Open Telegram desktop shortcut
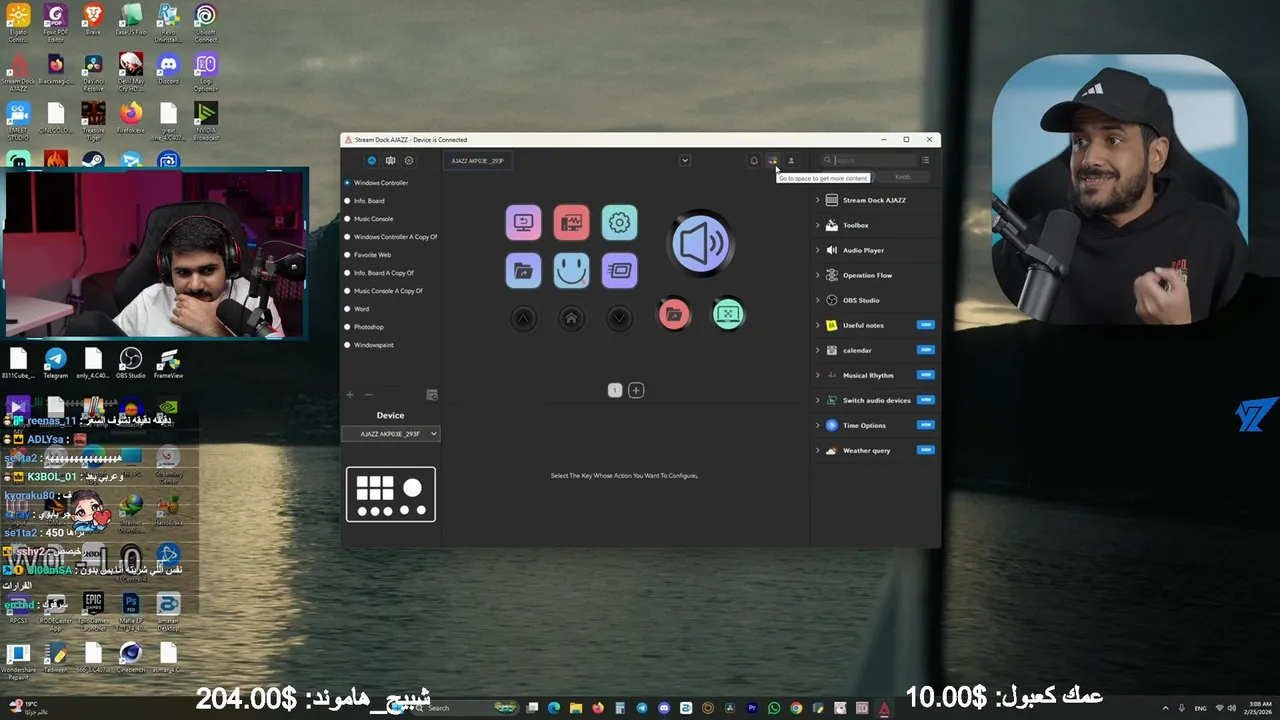 click(x=55, y=363)
